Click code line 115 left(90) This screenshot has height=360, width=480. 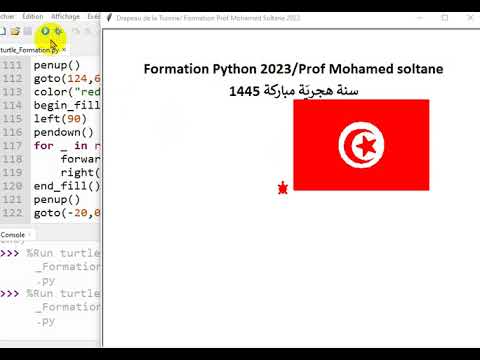60,119
